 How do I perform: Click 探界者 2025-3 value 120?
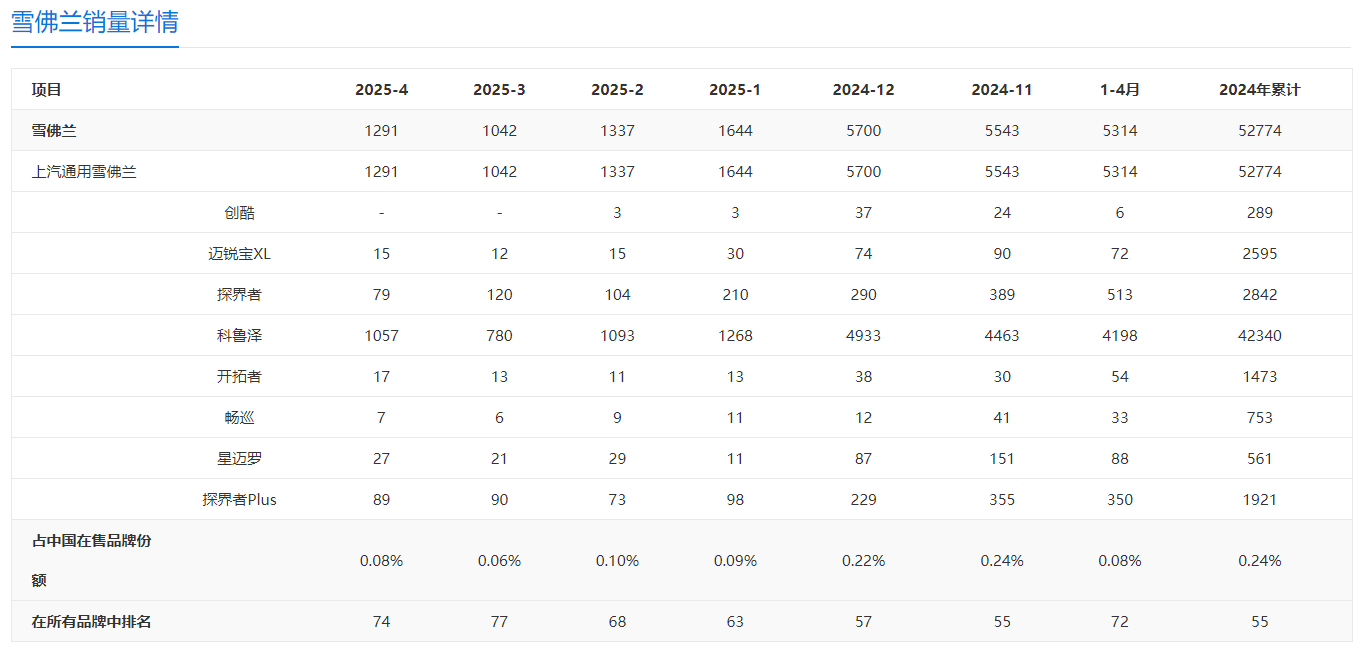pyautogui.click(x=500, y=295)
